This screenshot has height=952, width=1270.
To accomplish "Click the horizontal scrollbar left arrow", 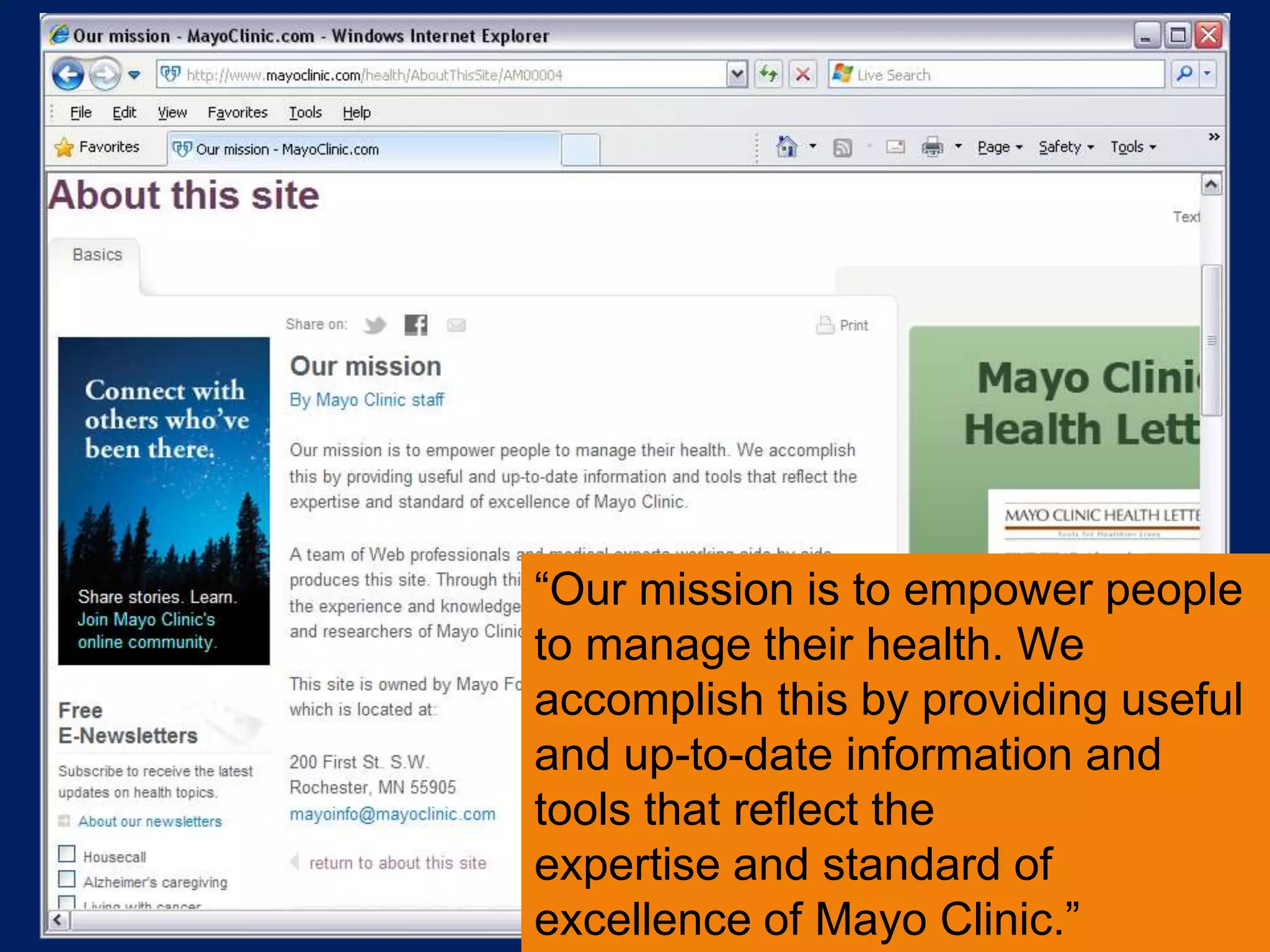I will [x=58, y=920].
